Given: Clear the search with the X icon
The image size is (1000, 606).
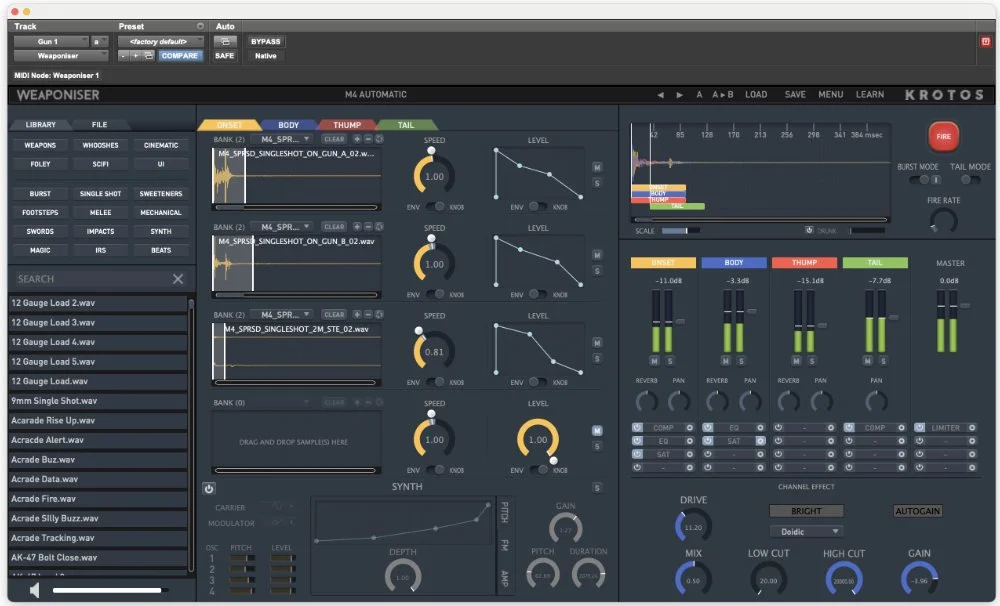Looking at the screenshot, I should [x=178, y=279].
